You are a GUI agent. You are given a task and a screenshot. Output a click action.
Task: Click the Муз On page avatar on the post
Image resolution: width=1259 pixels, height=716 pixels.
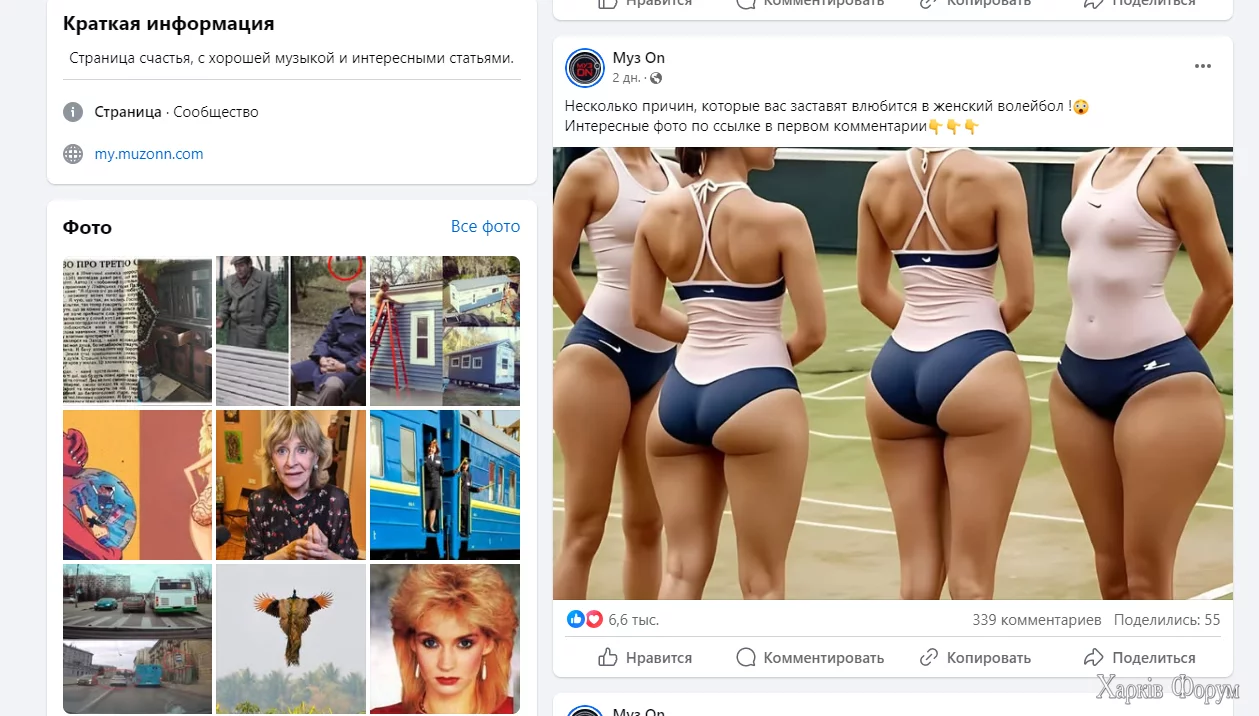(x=585, y=68)
